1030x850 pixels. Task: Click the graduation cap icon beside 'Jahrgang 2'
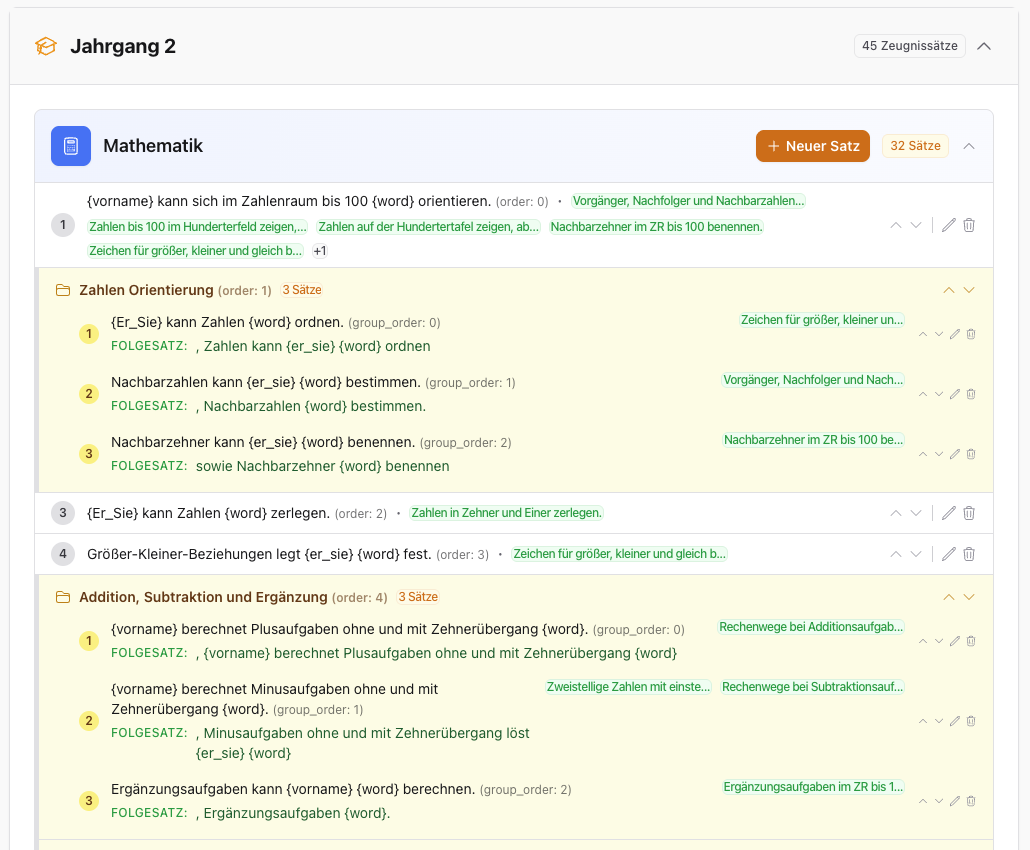[x=46, y=45]
